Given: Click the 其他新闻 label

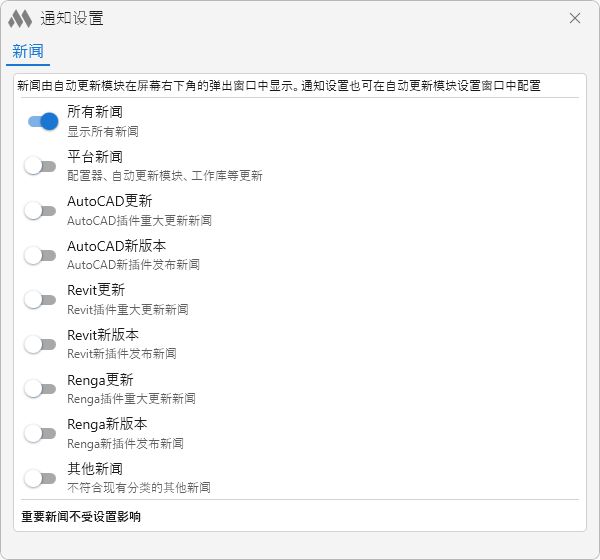Looking at the screenshot, I should (95, 469).
